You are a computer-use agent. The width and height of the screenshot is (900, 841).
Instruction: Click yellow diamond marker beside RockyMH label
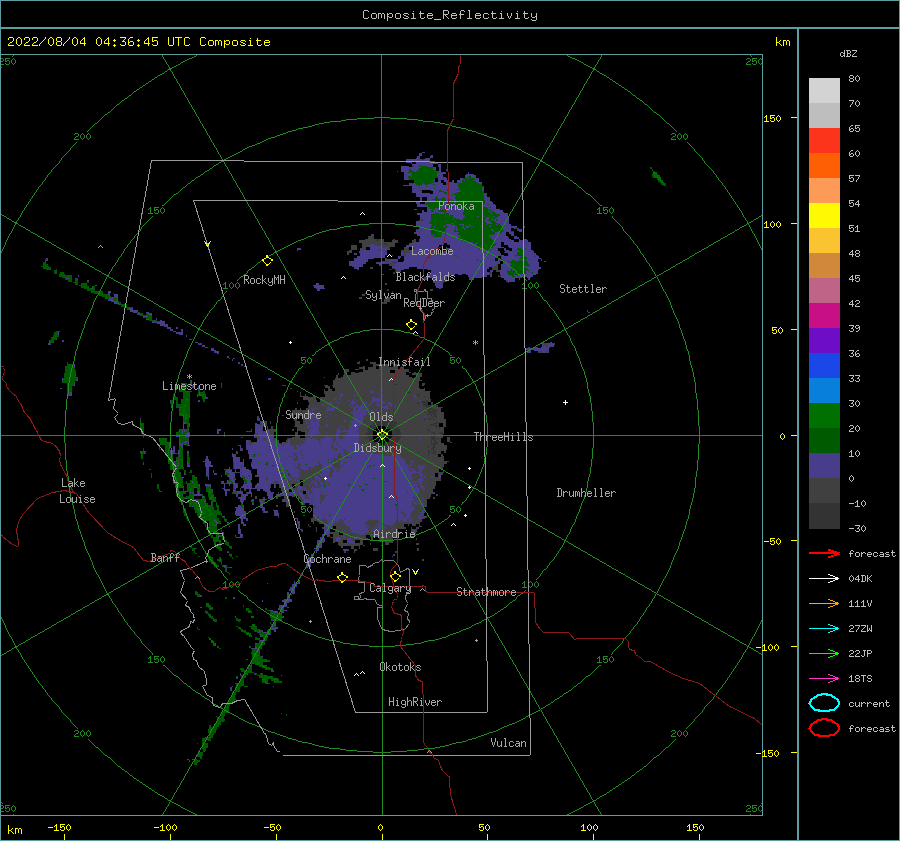(267, 261)
